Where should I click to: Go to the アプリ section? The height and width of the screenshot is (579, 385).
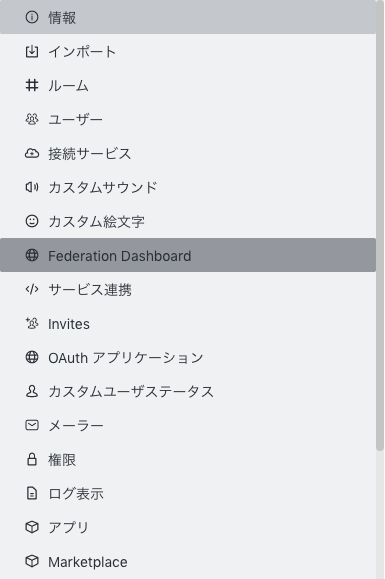pos(188,527)
